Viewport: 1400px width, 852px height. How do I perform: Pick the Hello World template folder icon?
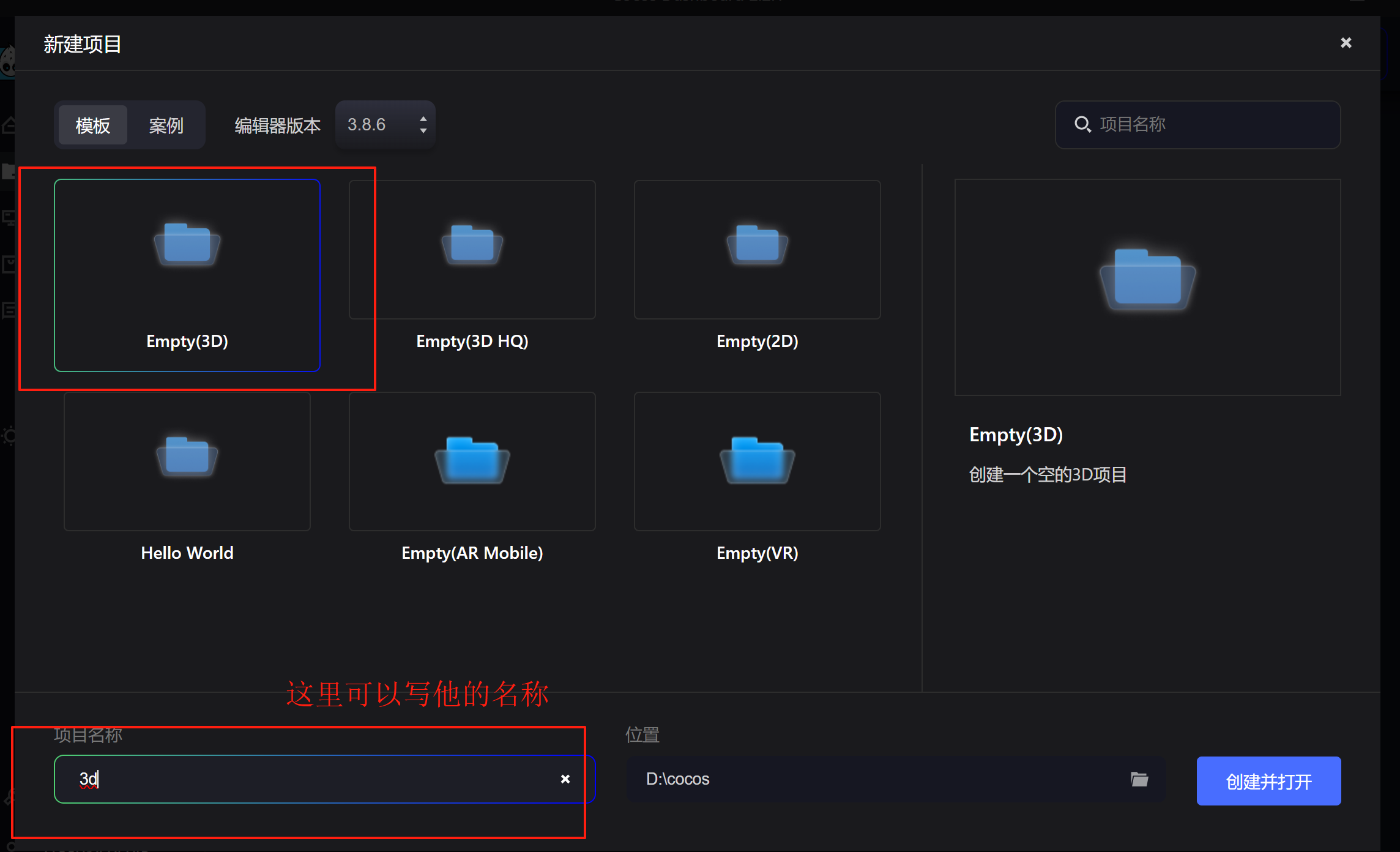(187, 457)
